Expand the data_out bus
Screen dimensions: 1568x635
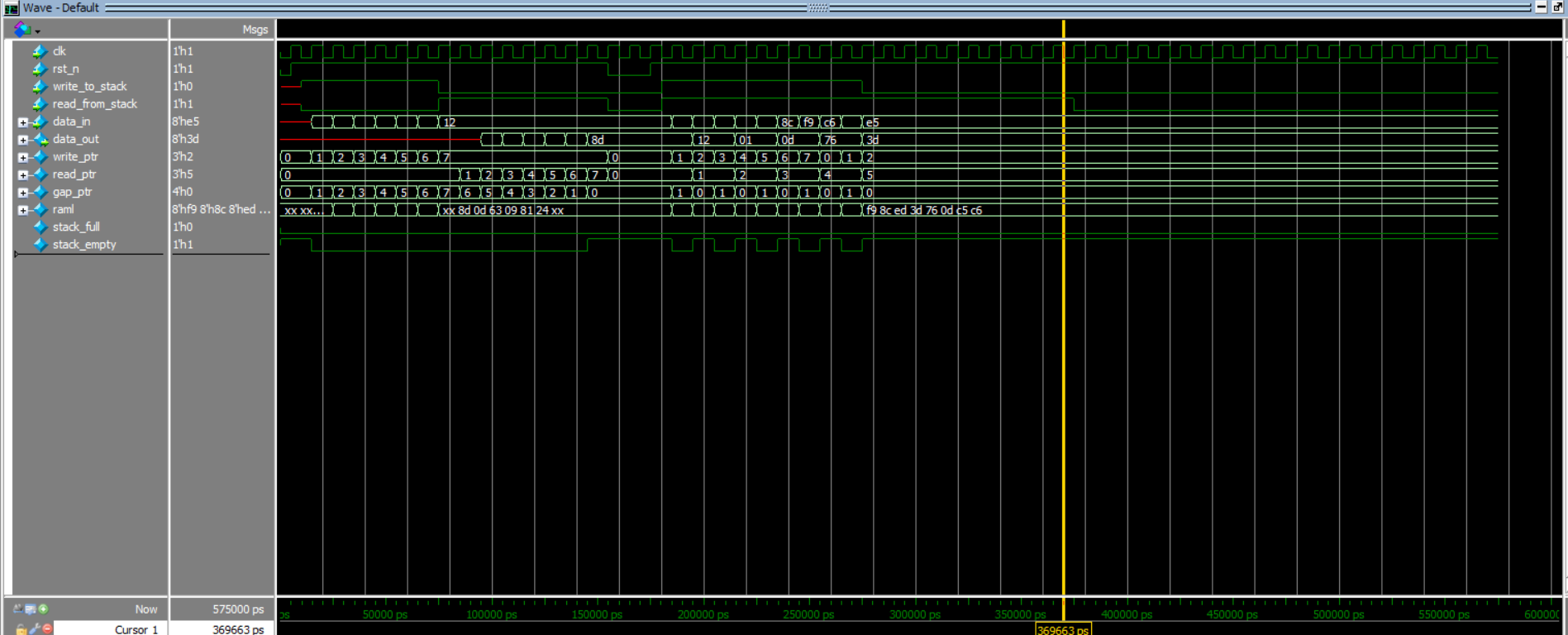(x=23, y=140)
